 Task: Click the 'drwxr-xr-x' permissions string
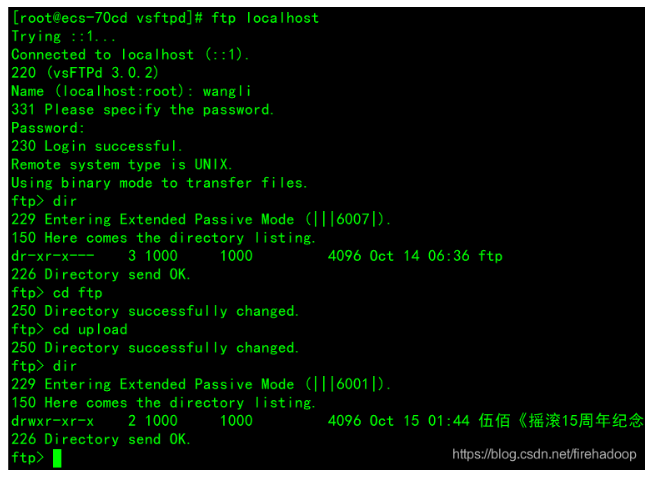53,421
